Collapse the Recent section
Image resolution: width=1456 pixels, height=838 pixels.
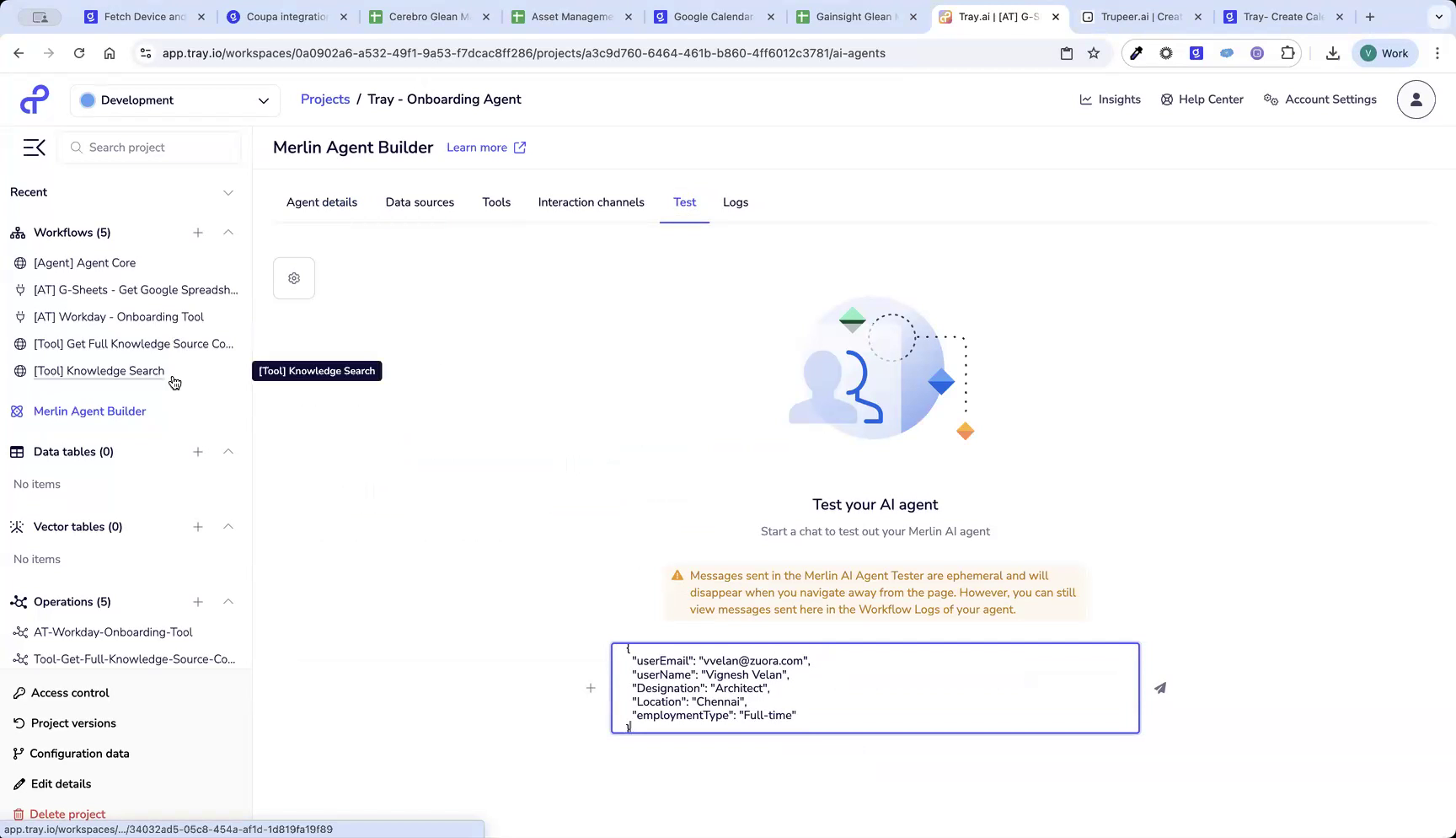pyautogui.click(x=228, y=192)
